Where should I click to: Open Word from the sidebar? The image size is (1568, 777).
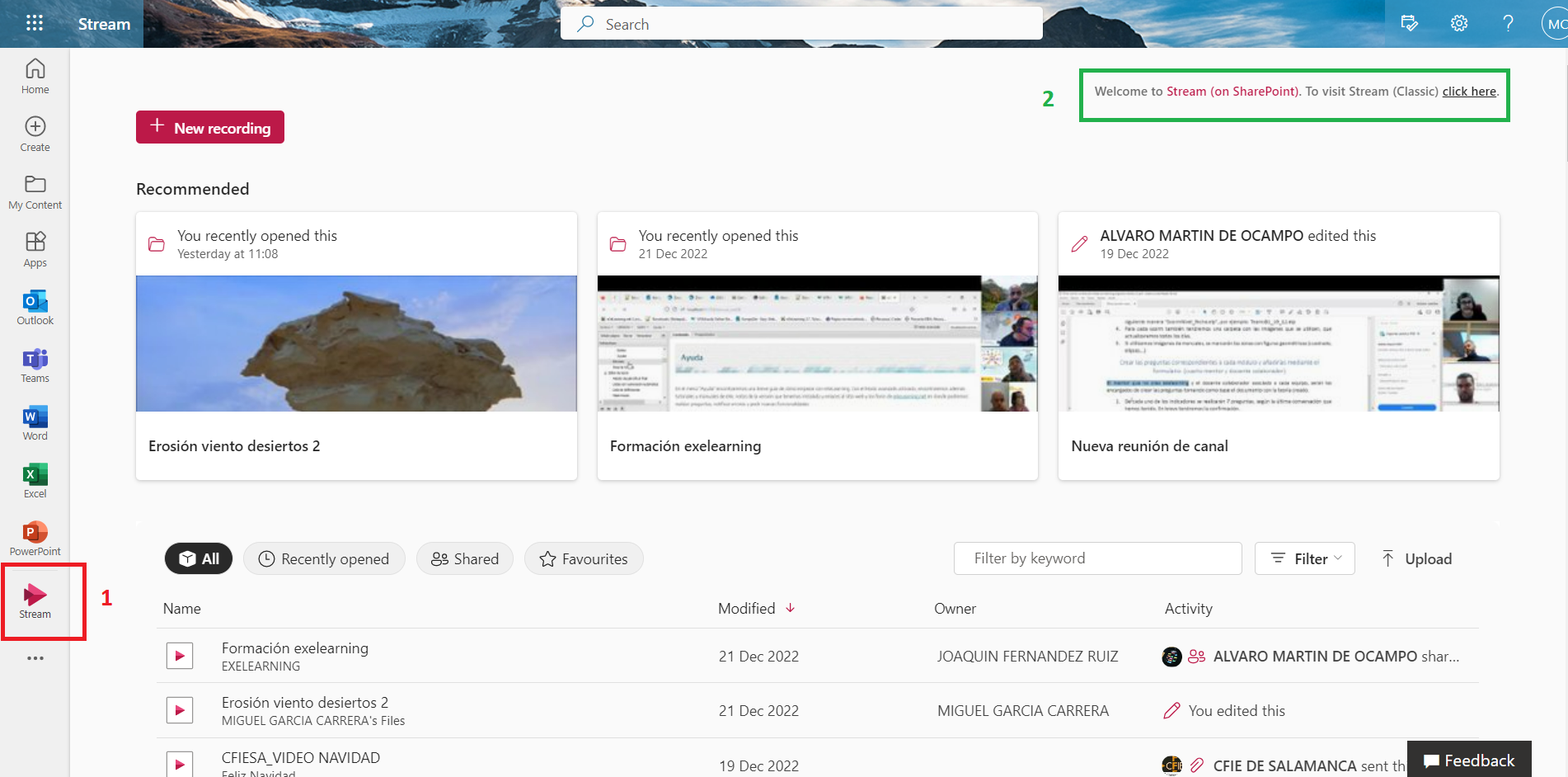(35, 423)
